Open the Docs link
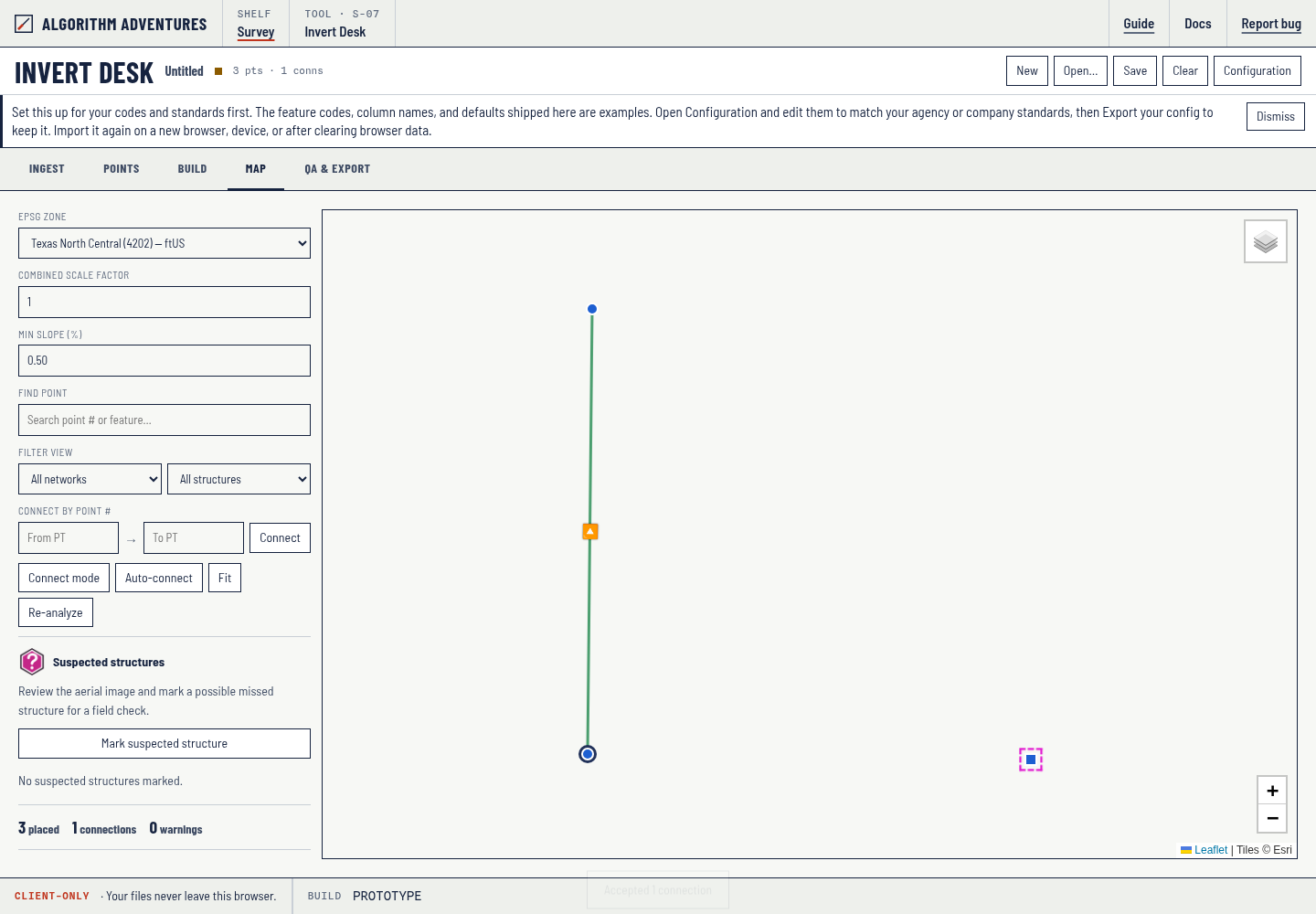The width and height of the screenshot is (1316, 914). (x=1198, y=24)
